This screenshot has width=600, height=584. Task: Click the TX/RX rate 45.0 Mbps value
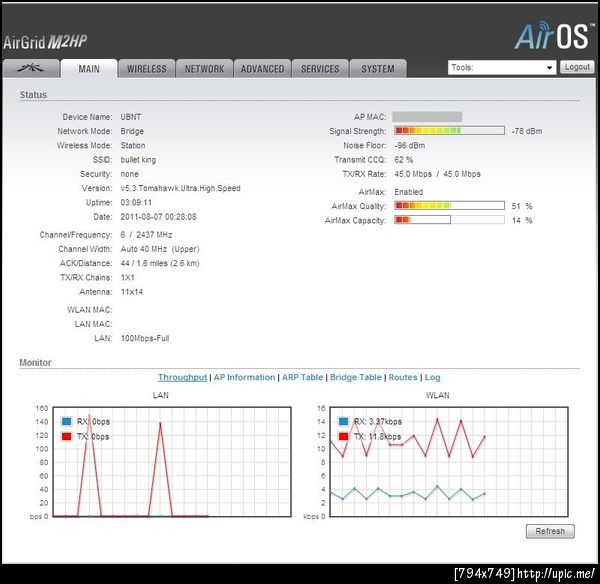pyautogui.click(x=437, y=174)
